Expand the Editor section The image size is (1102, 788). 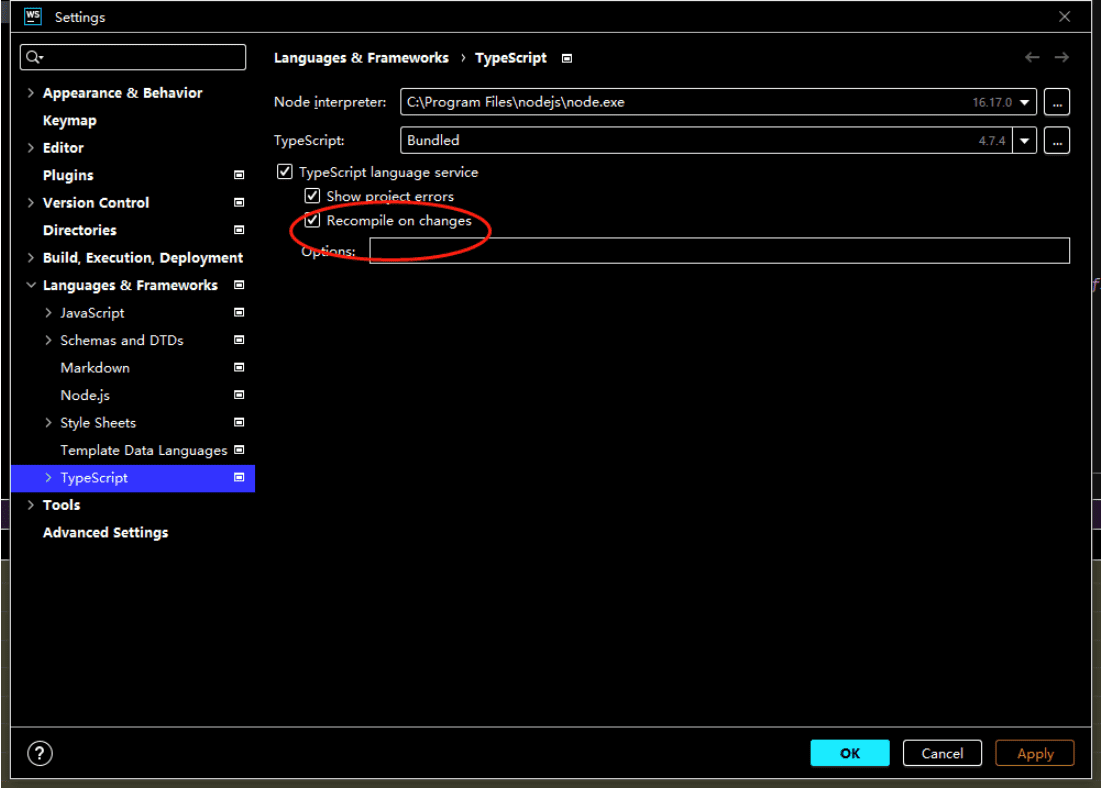pyautogui.click(x=30, y=148)
